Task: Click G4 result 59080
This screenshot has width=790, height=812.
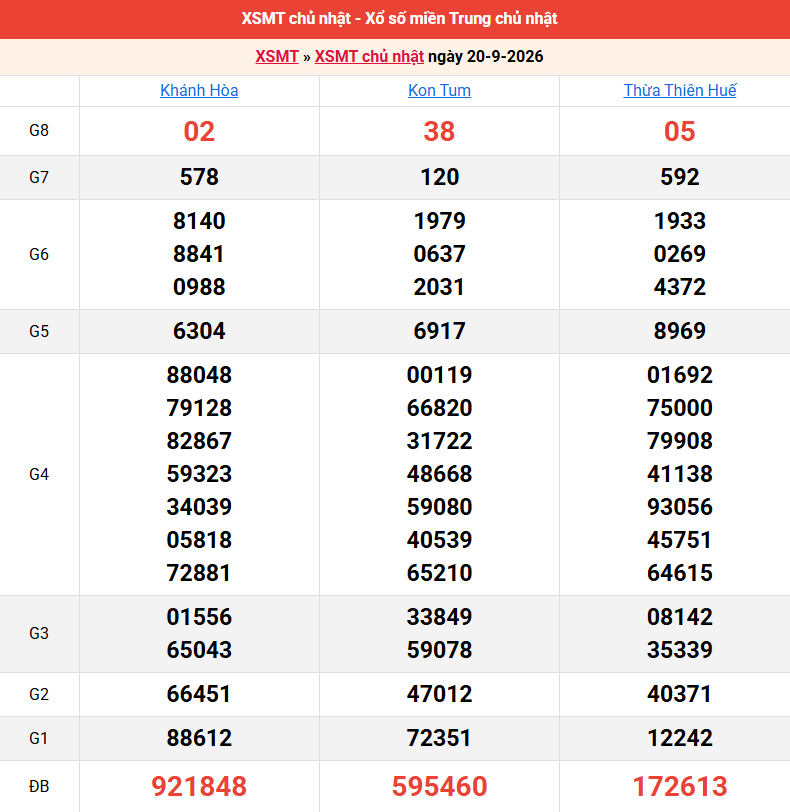Action: [x=440, y=508]
